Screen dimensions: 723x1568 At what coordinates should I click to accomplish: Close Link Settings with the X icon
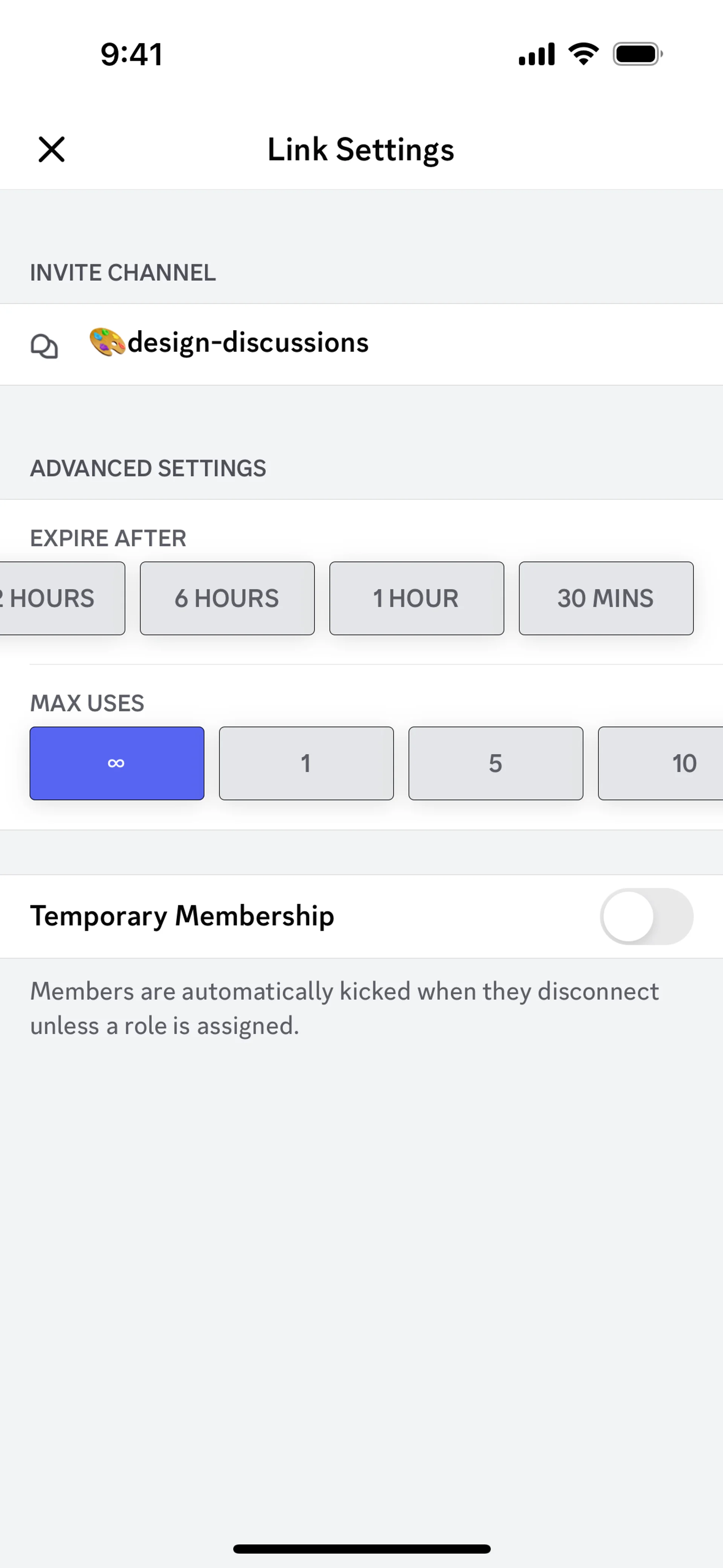[x=51, y=149]
